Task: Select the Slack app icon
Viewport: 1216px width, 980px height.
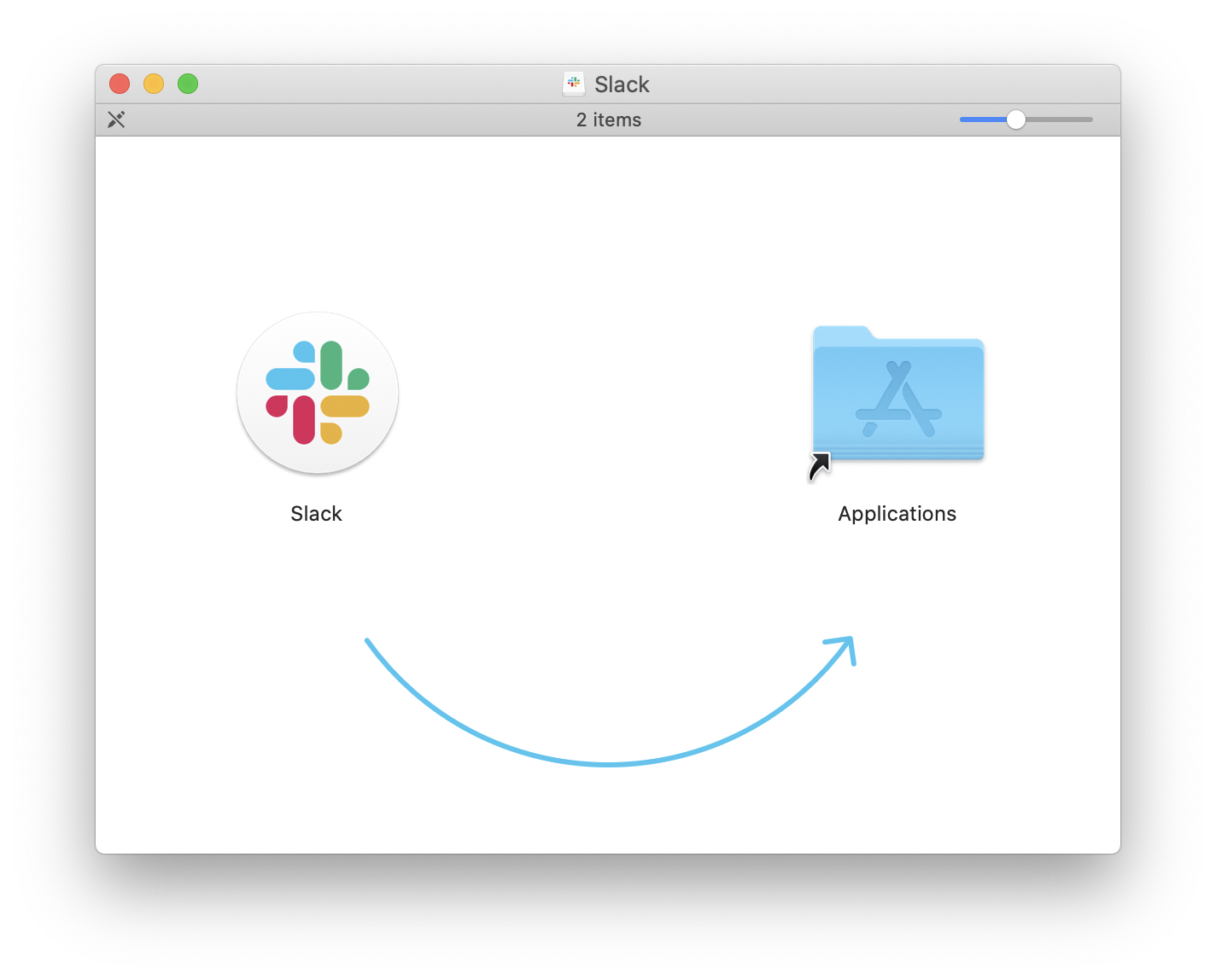Action: point(317,393)
